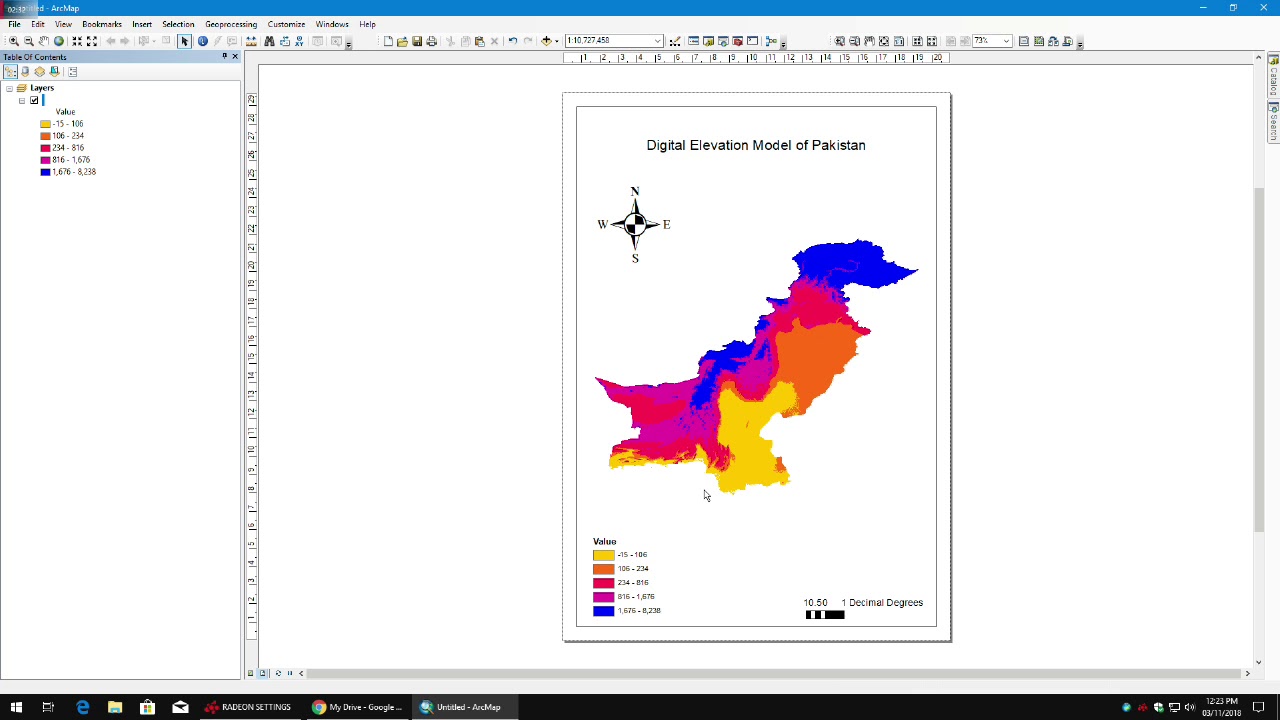Open the Help menu

[367, 24]
